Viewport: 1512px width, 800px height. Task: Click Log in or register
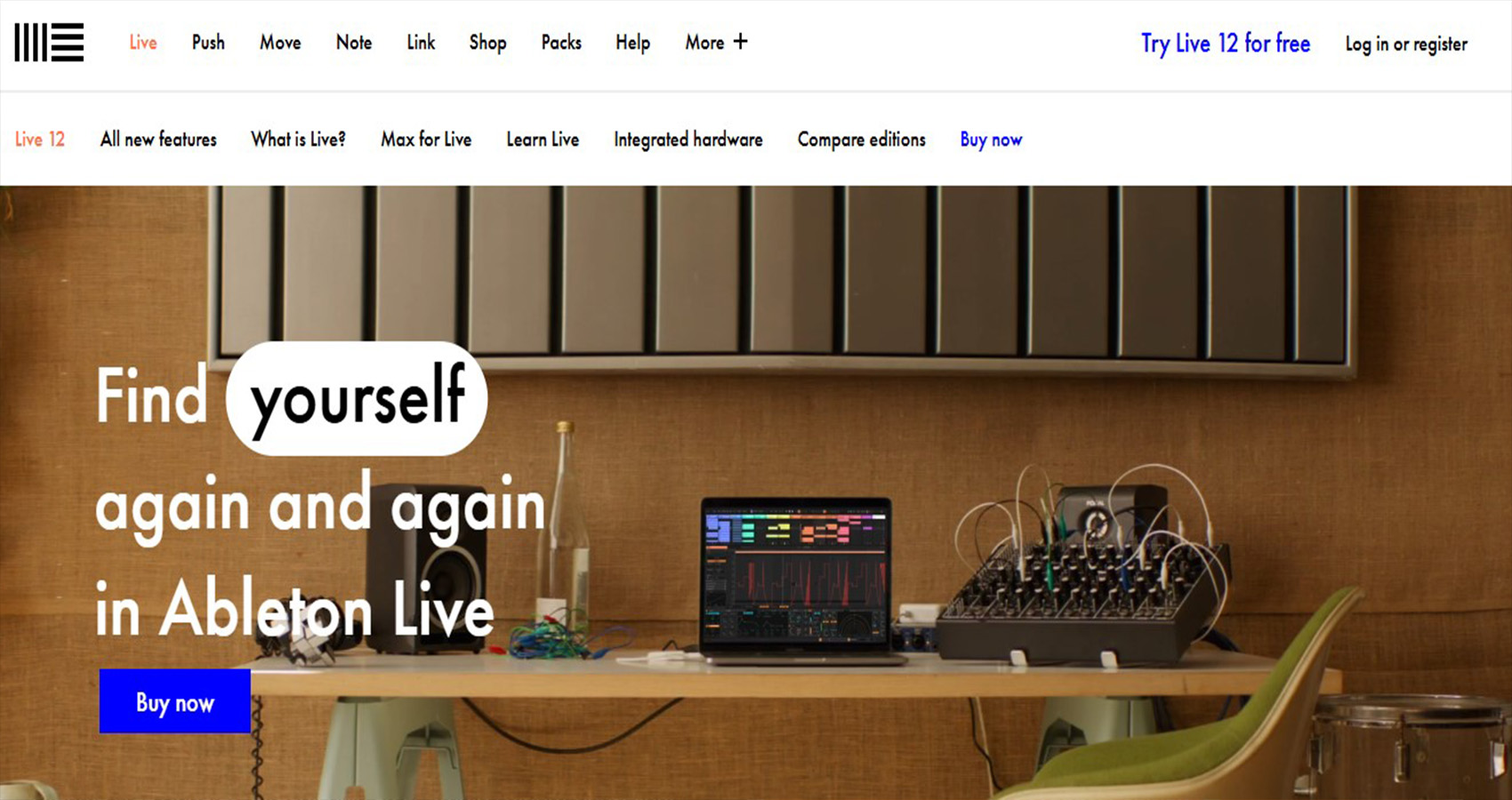click(x=1405, y=44)
